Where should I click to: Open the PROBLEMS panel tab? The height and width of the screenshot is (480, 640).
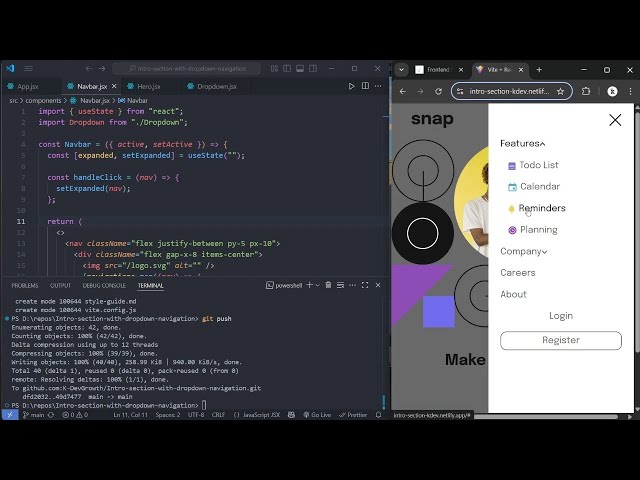point(25,285)
